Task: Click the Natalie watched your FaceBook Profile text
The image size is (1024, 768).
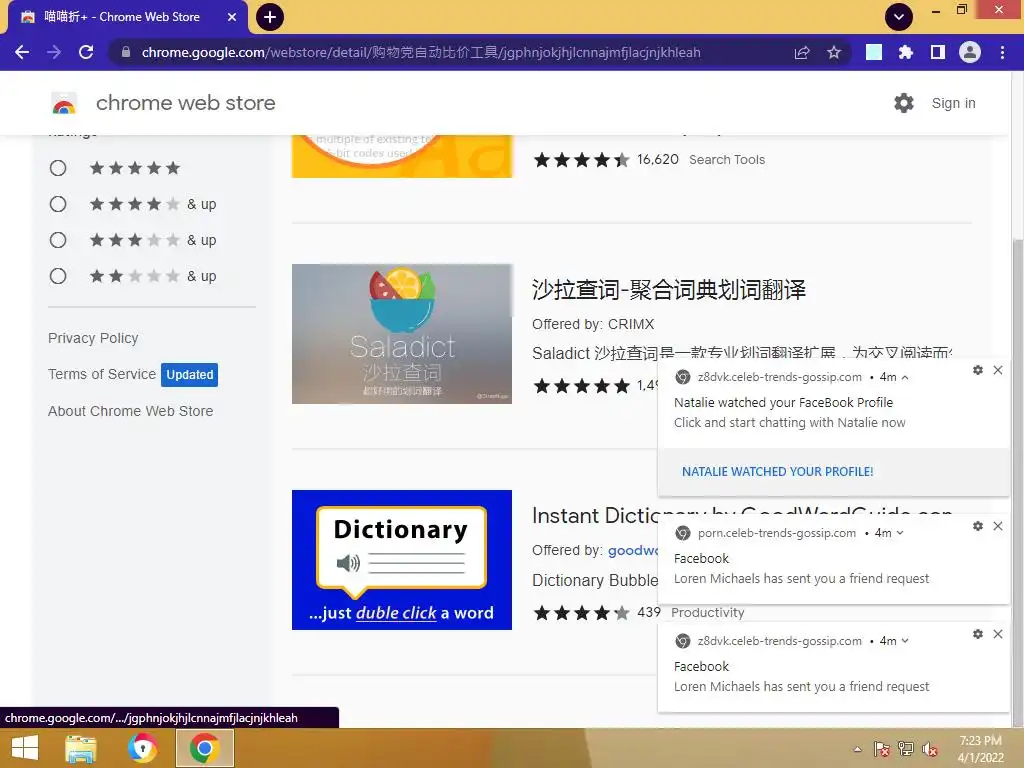Action: 783,403
